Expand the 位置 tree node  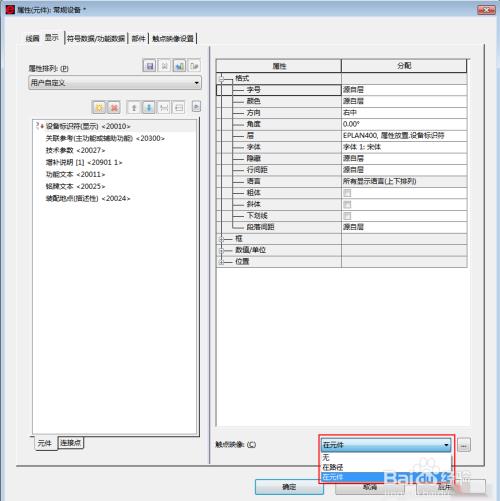tap(221, 262)
